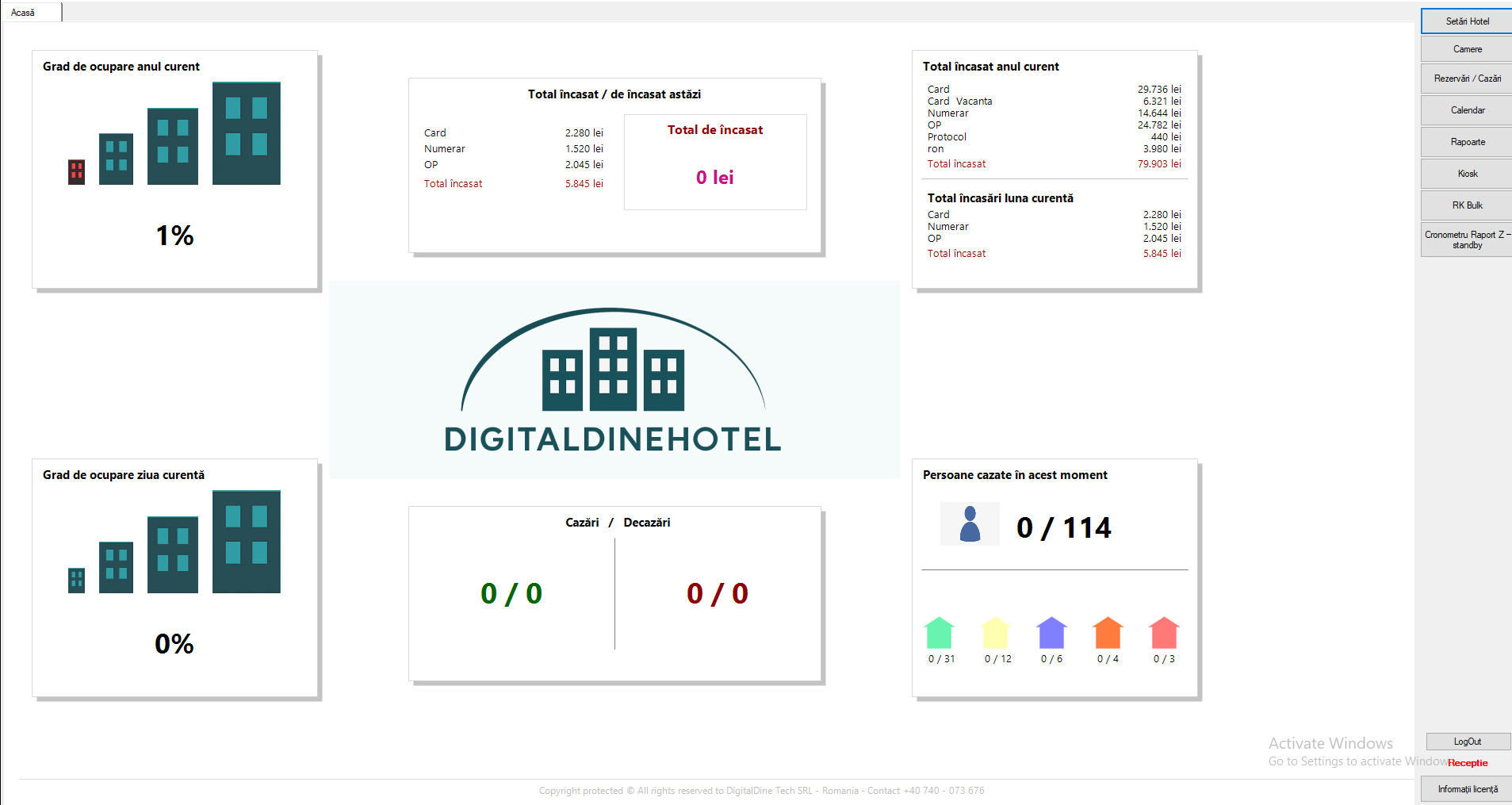This screenshot has height=805, width=1512.
Task: Click the green Cazări 0 / 0 counter
Action: click(511, 593)
